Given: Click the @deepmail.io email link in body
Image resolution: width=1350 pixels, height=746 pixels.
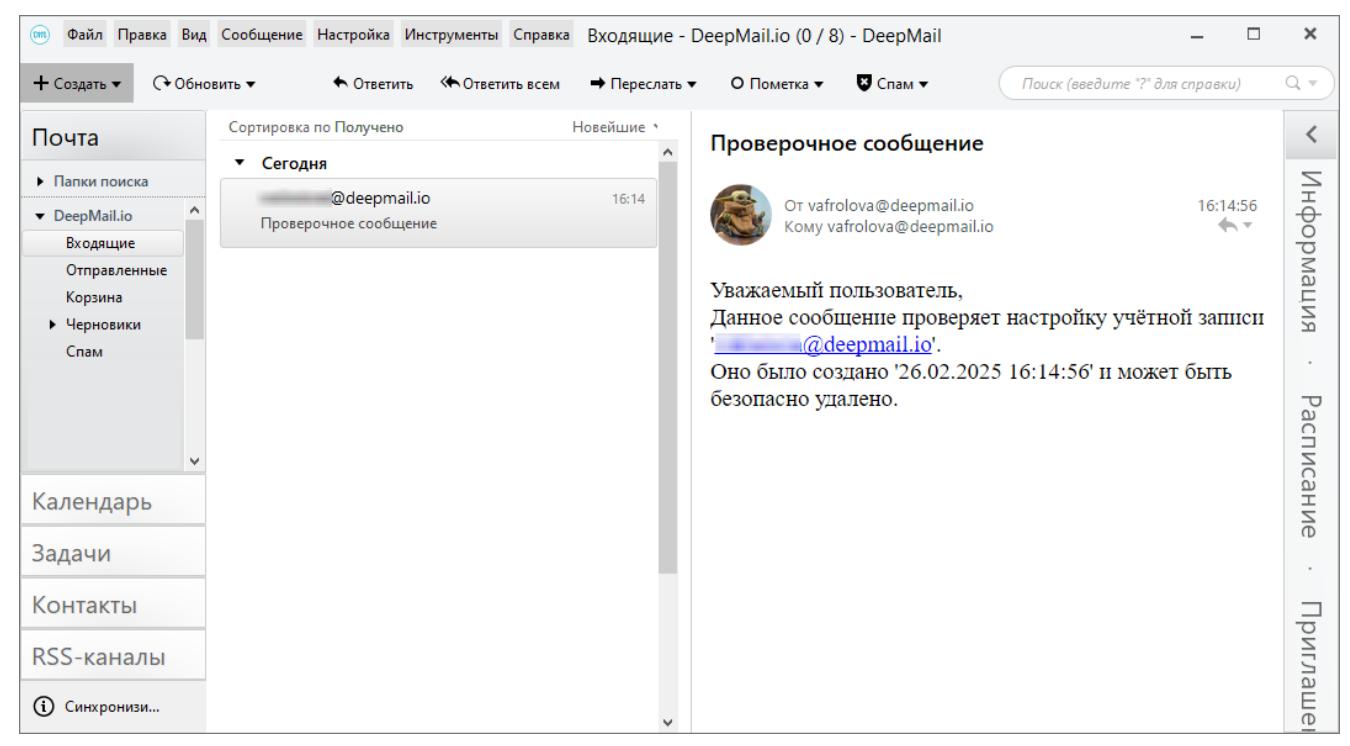Looking at the screenshot, I should pyautogui.click(x=824, y=345).
